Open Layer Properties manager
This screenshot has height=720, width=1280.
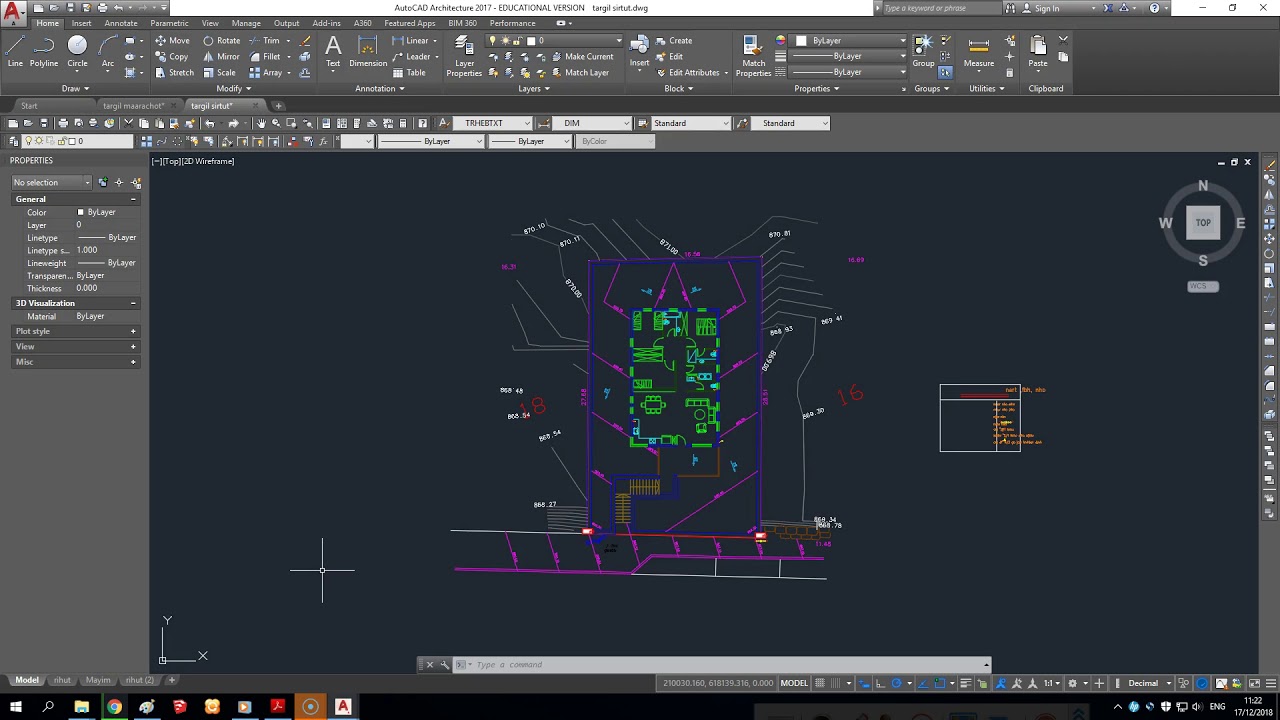pyautogui.click(x=464, y=56)
